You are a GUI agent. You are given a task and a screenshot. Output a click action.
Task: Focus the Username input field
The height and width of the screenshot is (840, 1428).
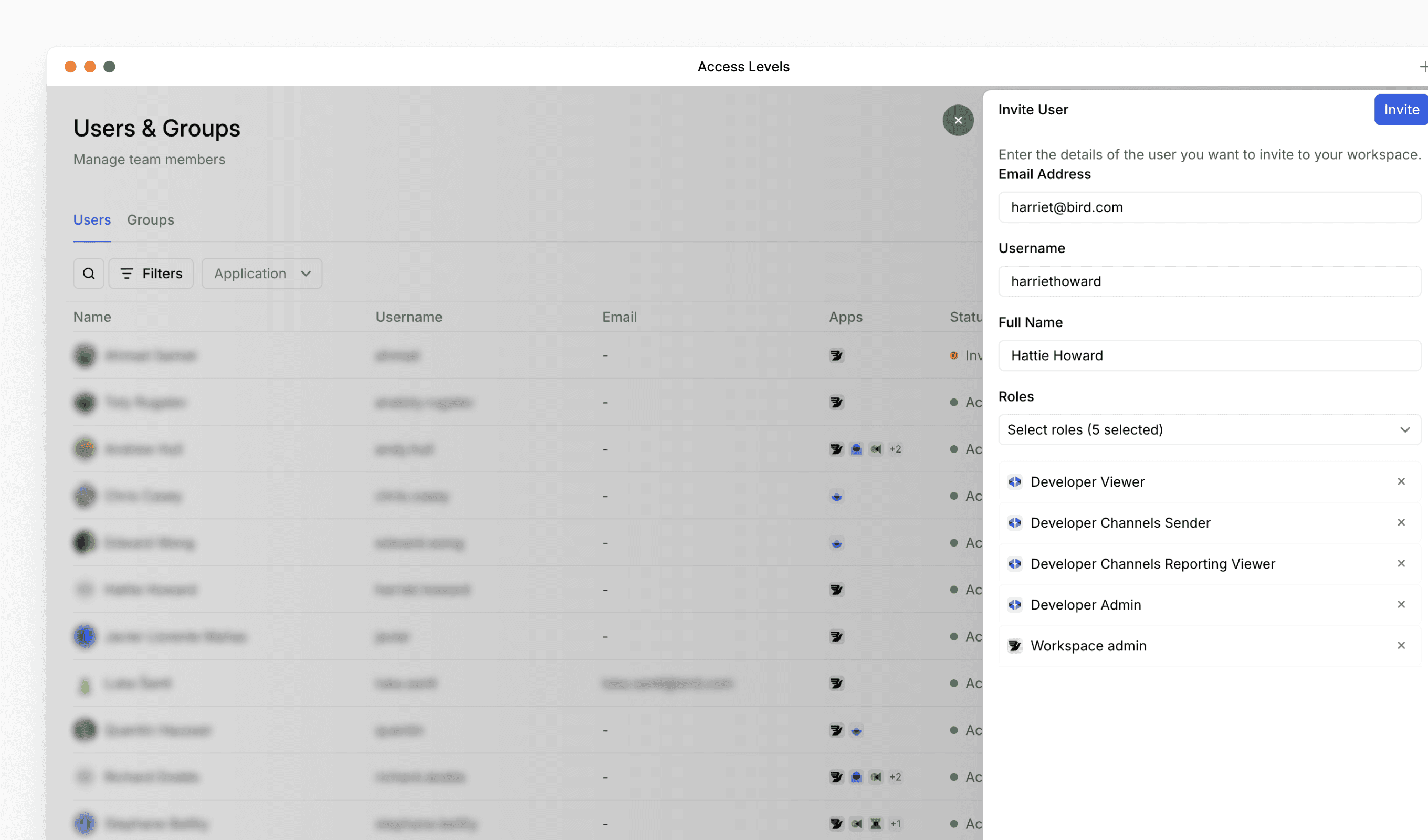pos(1209,281)
